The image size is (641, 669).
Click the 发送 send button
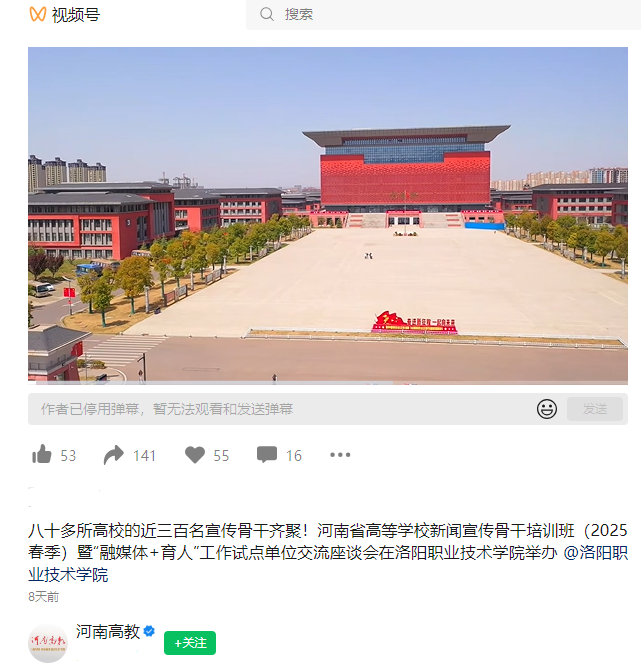tap(594, 409)
